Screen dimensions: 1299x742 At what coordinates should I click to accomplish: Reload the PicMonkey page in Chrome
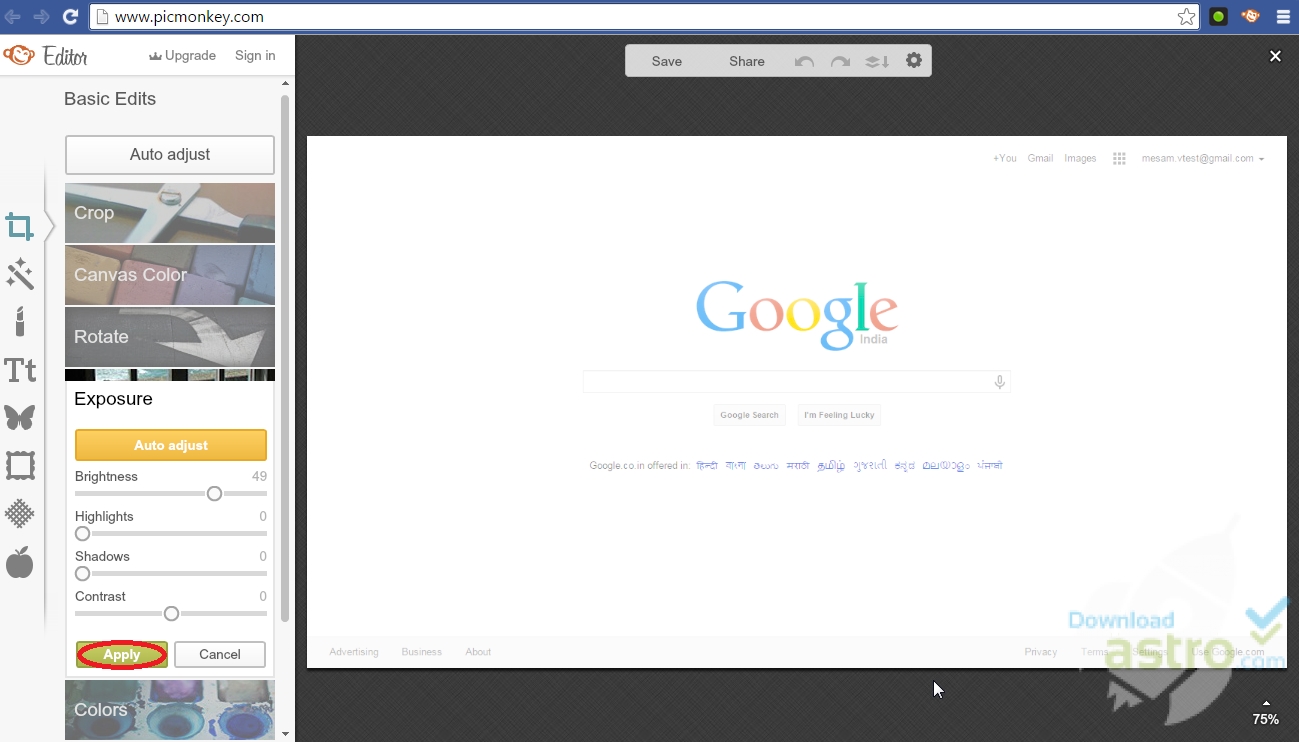pos(69,16)
